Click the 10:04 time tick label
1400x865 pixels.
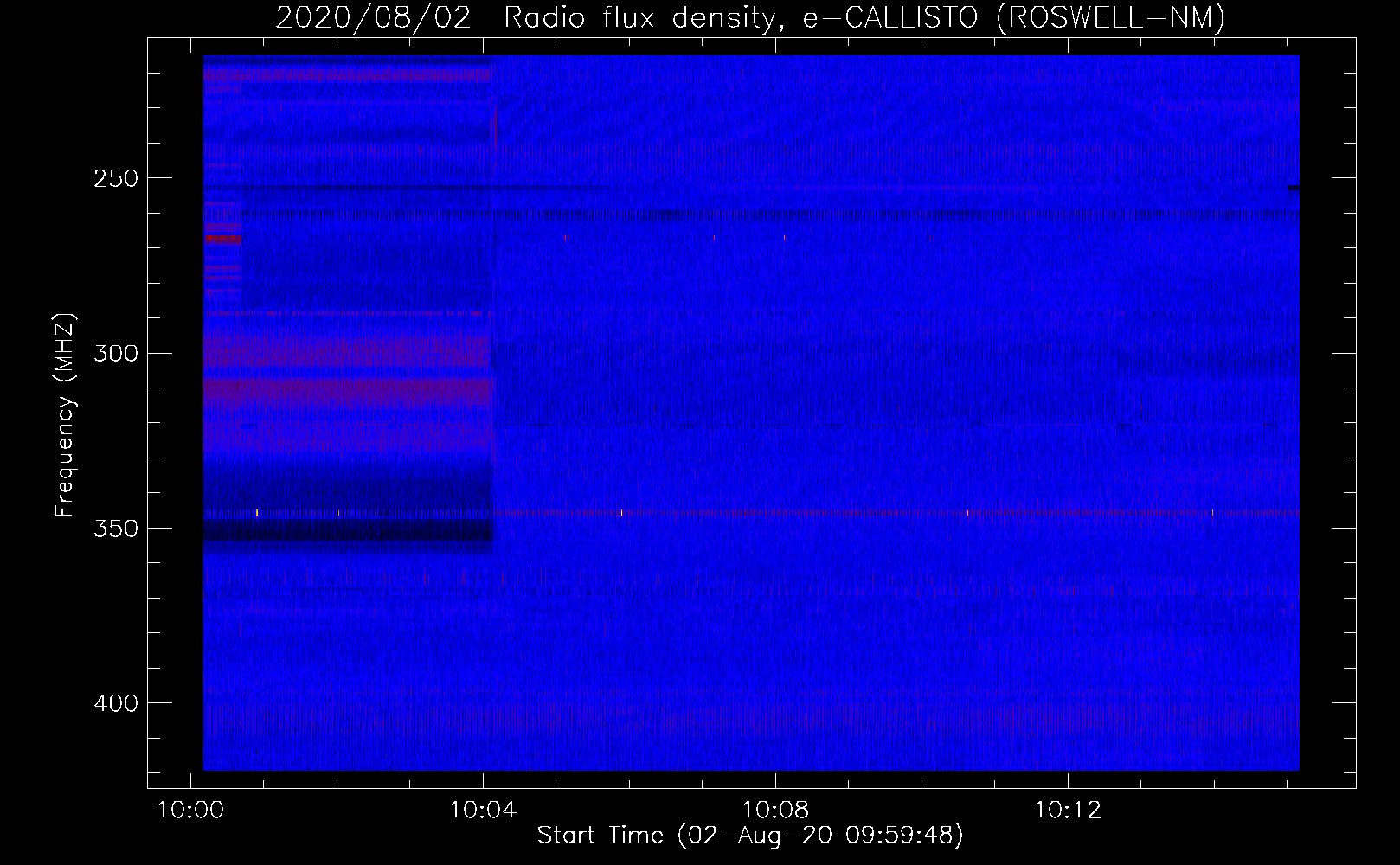click(x=483, y=811)
